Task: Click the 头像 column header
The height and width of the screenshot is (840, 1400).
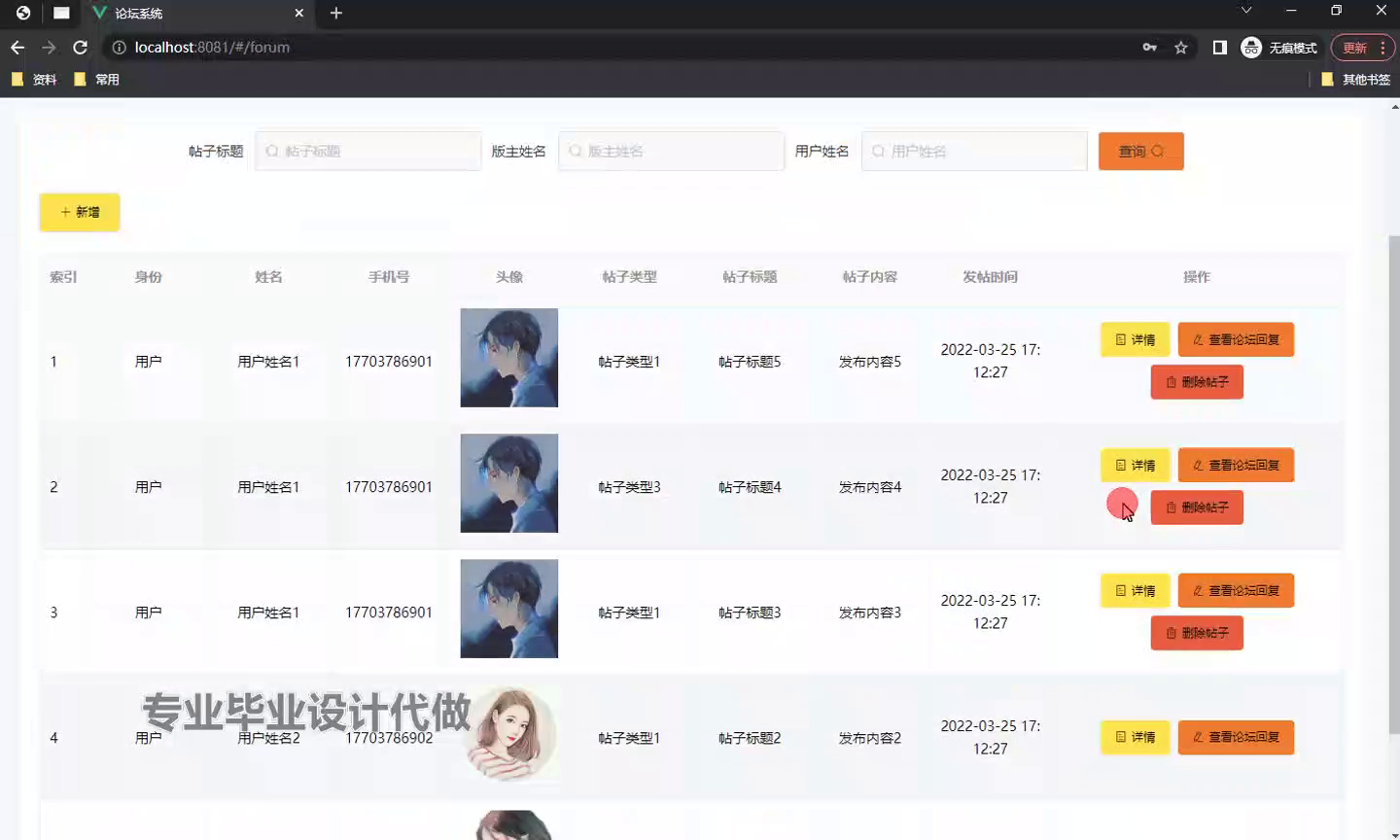Action: (509, 277)
